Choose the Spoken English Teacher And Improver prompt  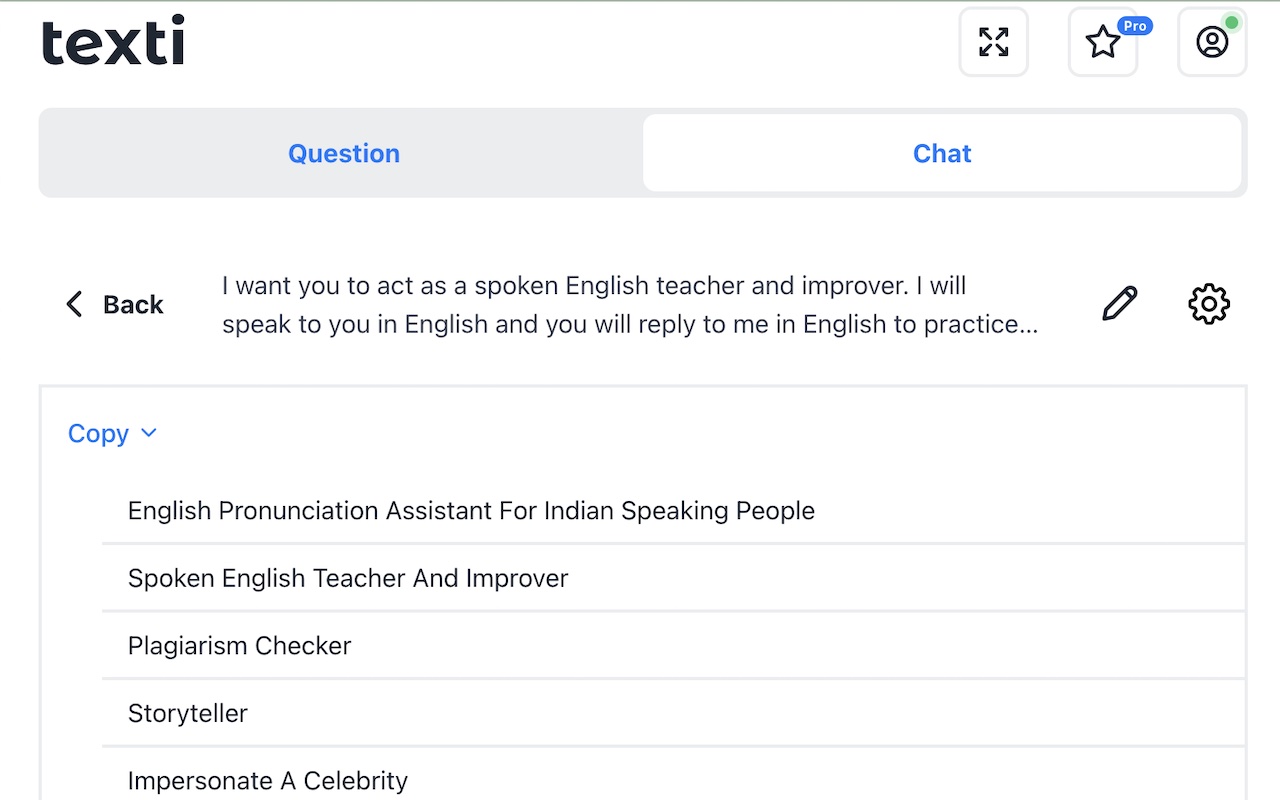pyautogui.click(x=348, y=578)
